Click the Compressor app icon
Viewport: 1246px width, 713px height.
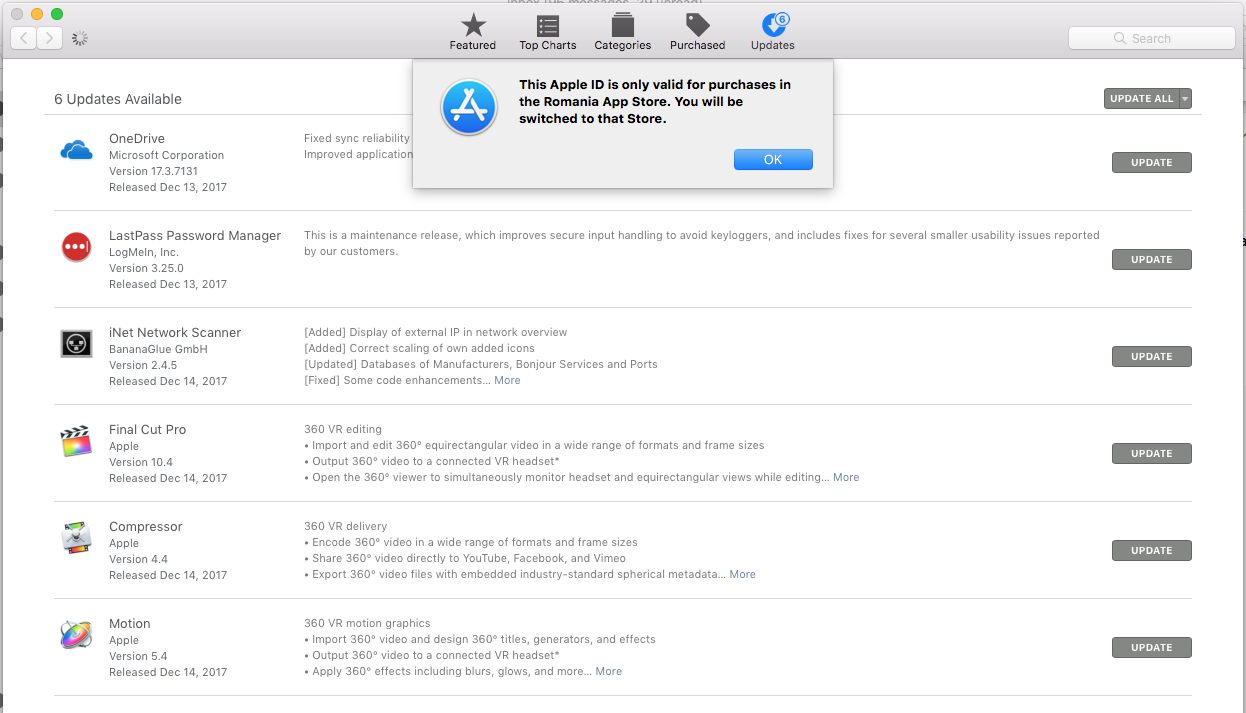(76, 538)
